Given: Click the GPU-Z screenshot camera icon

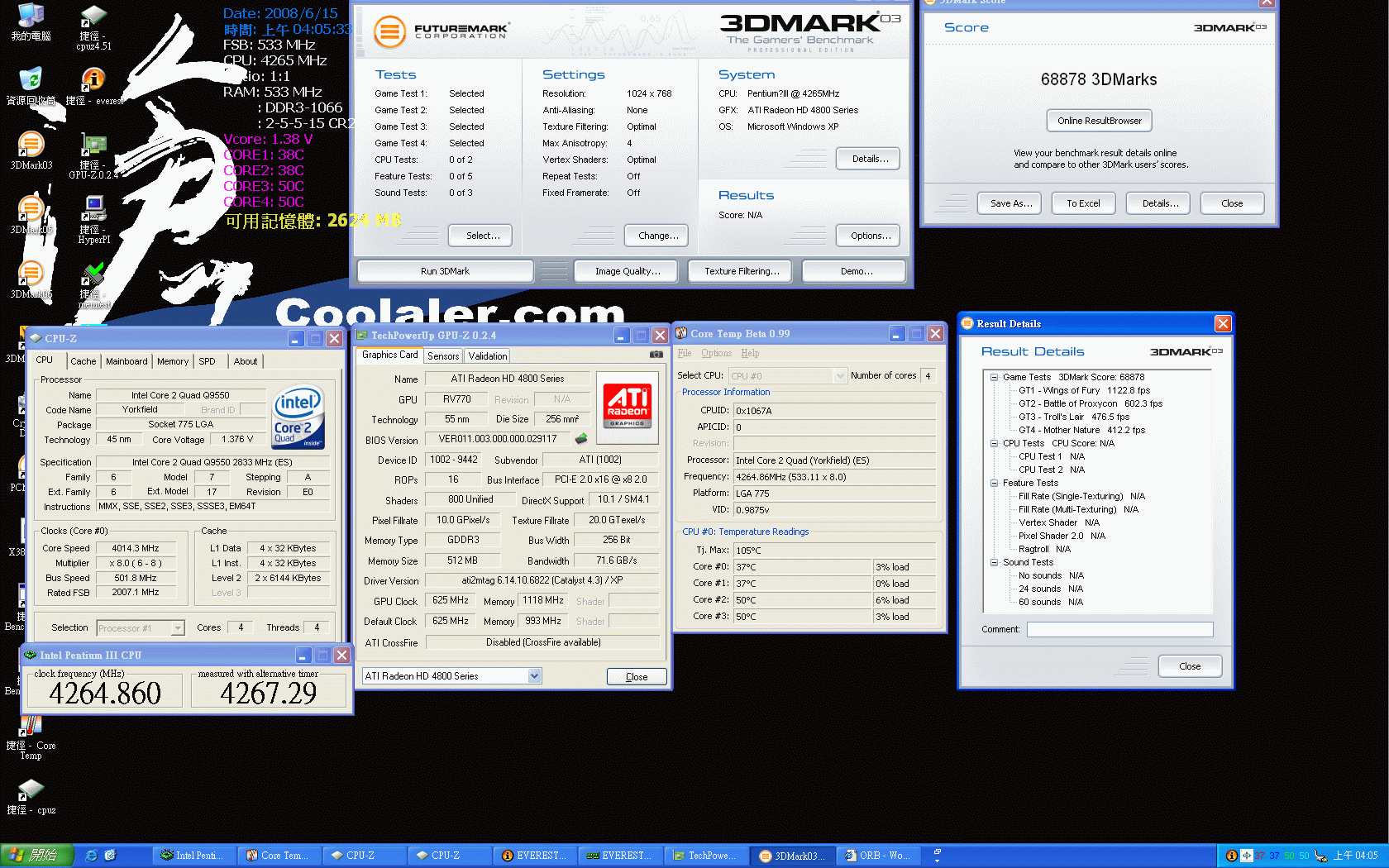Looking at the screenshot, I should pyautogui.click(x=656, y=355).
